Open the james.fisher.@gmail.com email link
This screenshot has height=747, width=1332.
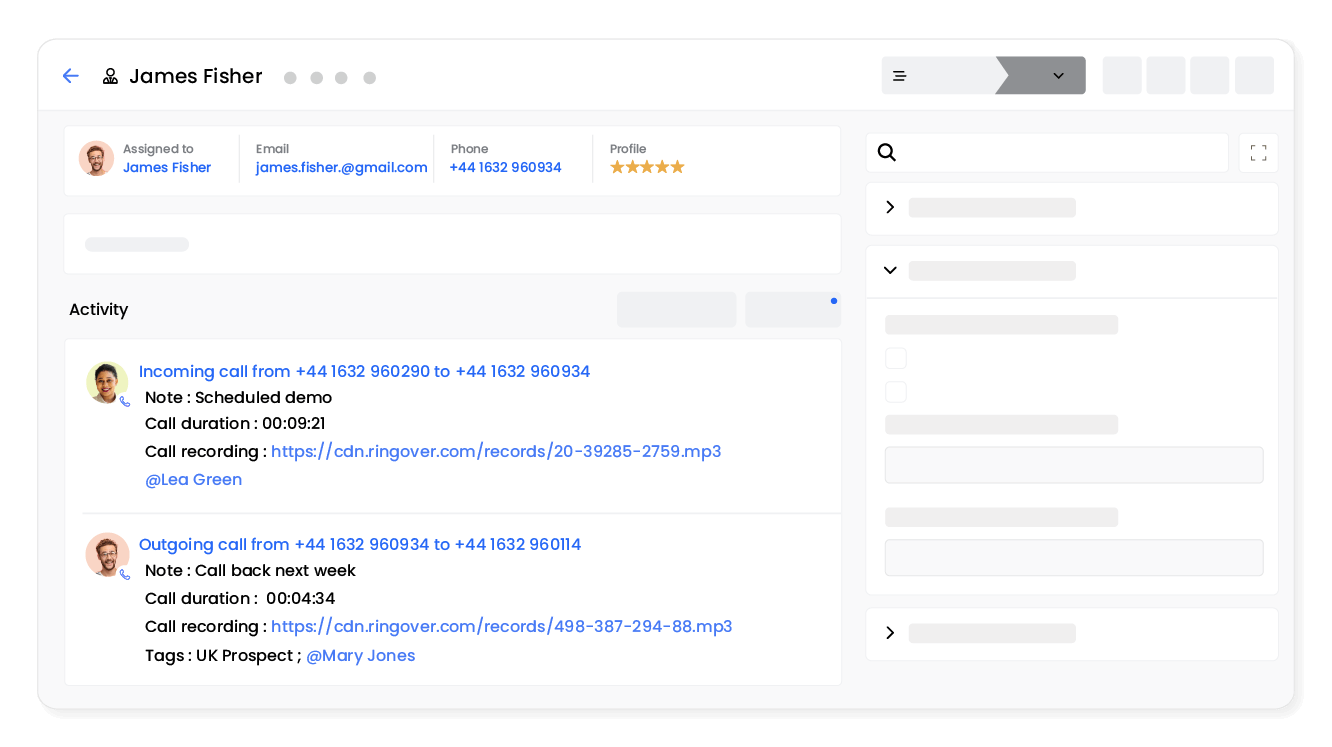[x=341, y=167]
